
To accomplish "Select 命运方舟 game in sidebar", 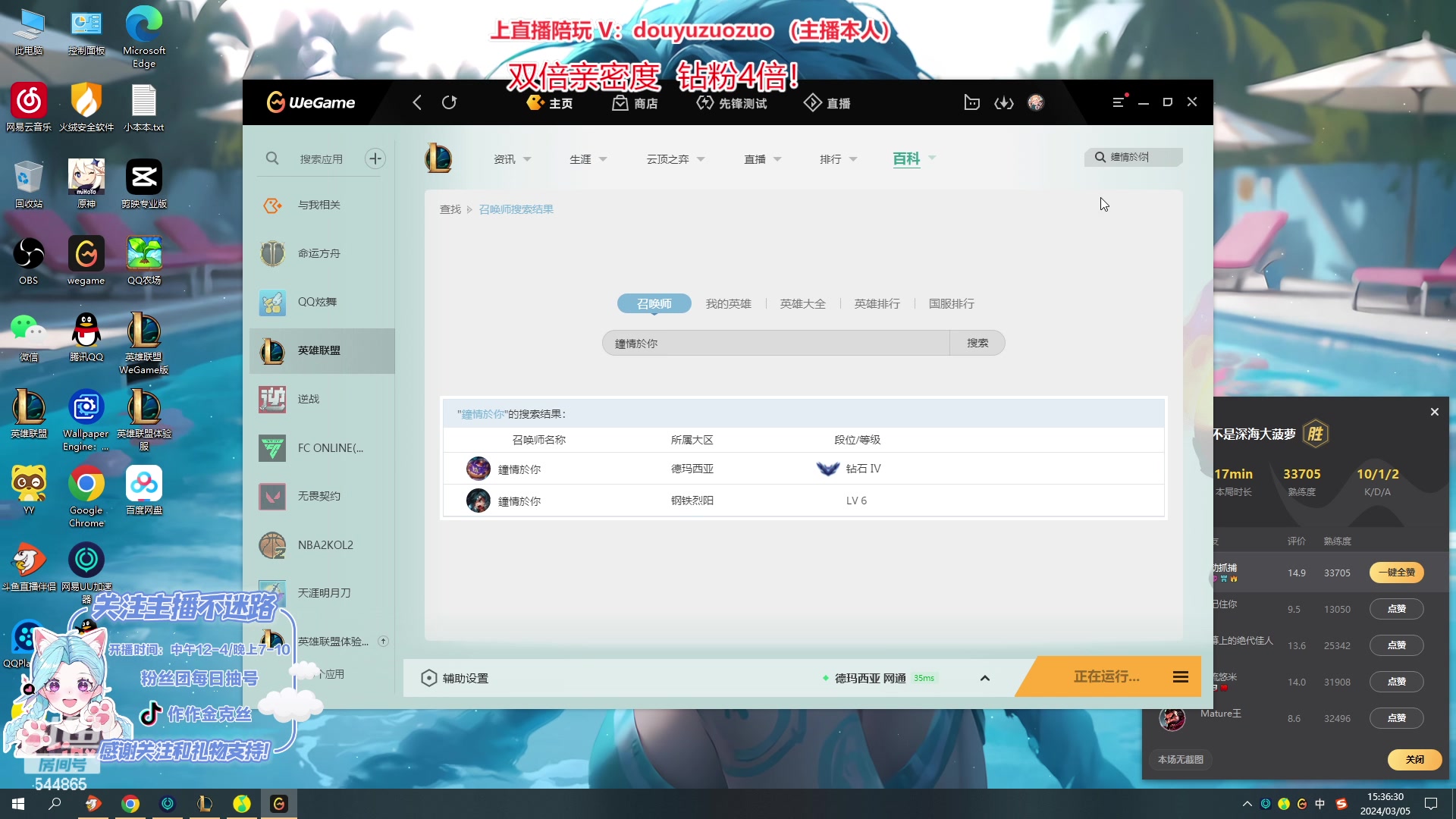I will [x=322, y=253].
